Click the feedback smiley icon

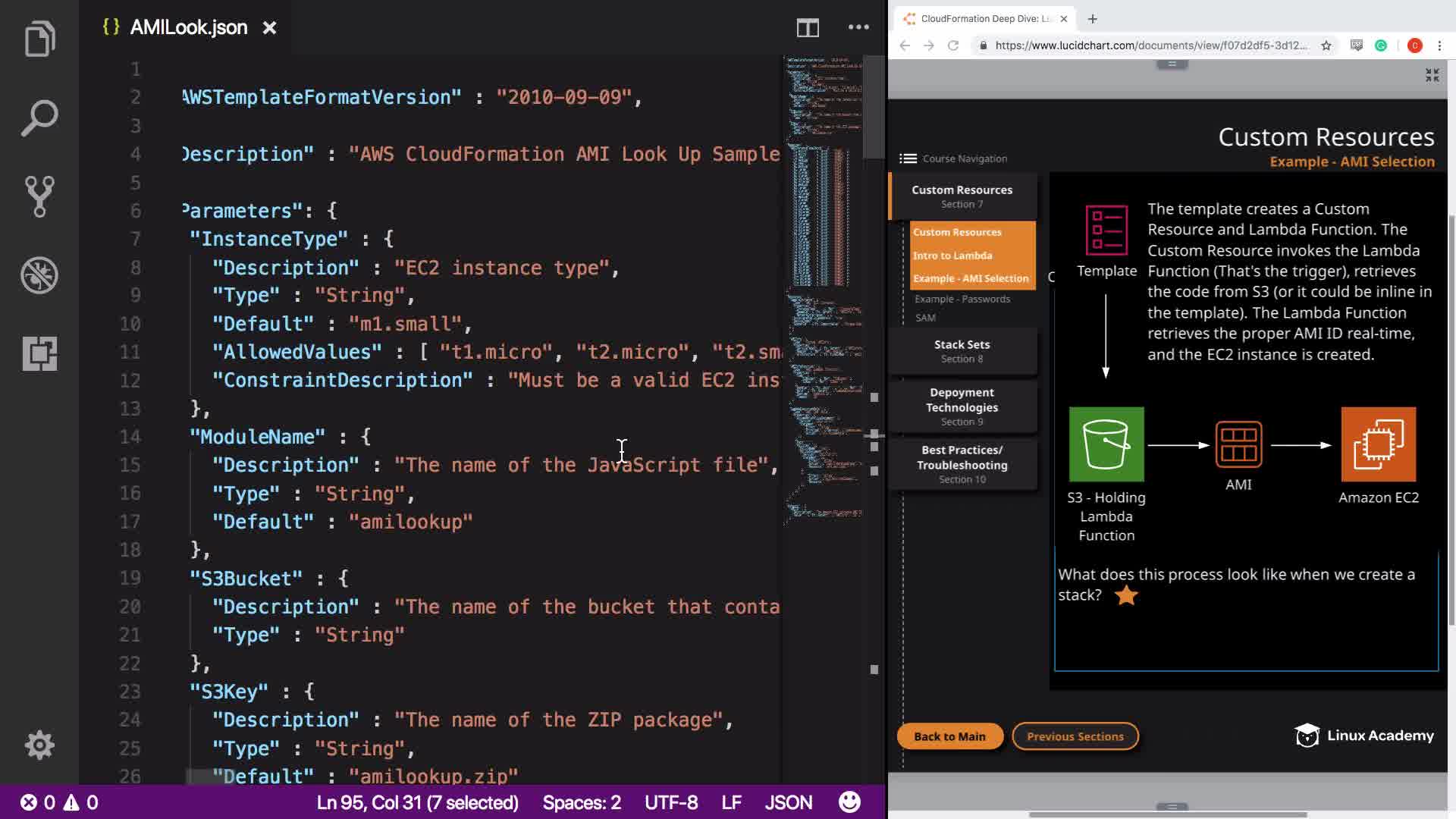tap(849, 802)
